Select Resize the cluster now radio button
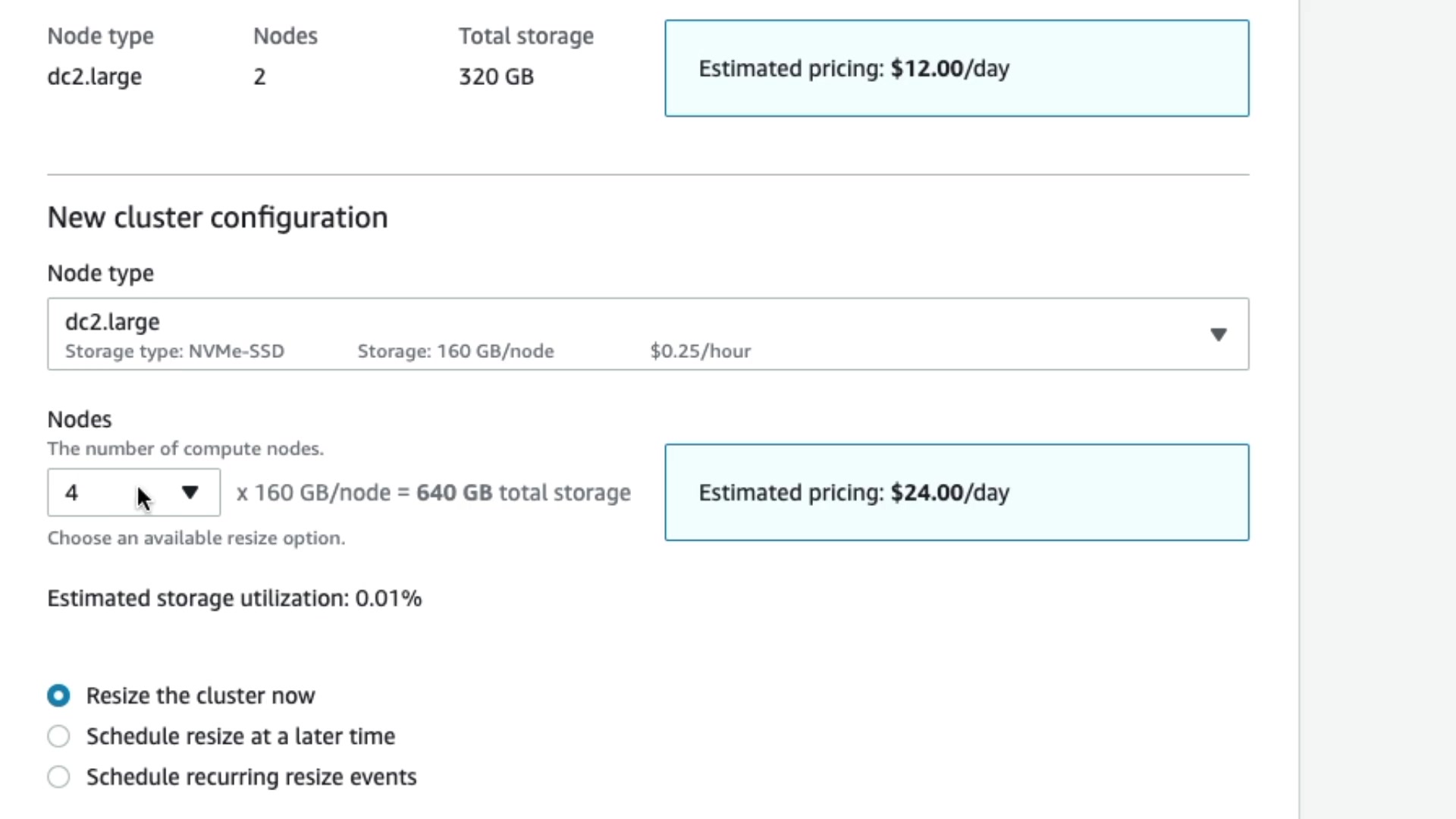Screen dimensions: 1456x819 click(x=58, y=695)
